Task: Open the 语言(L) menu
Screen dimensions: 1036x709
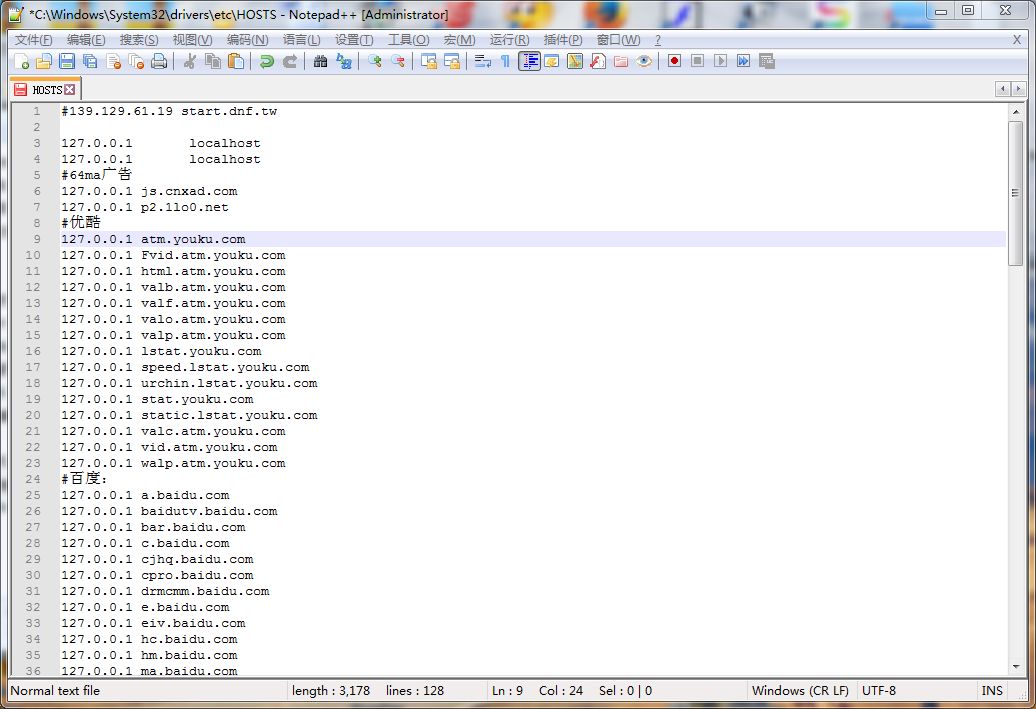Action: pos(301,40)
